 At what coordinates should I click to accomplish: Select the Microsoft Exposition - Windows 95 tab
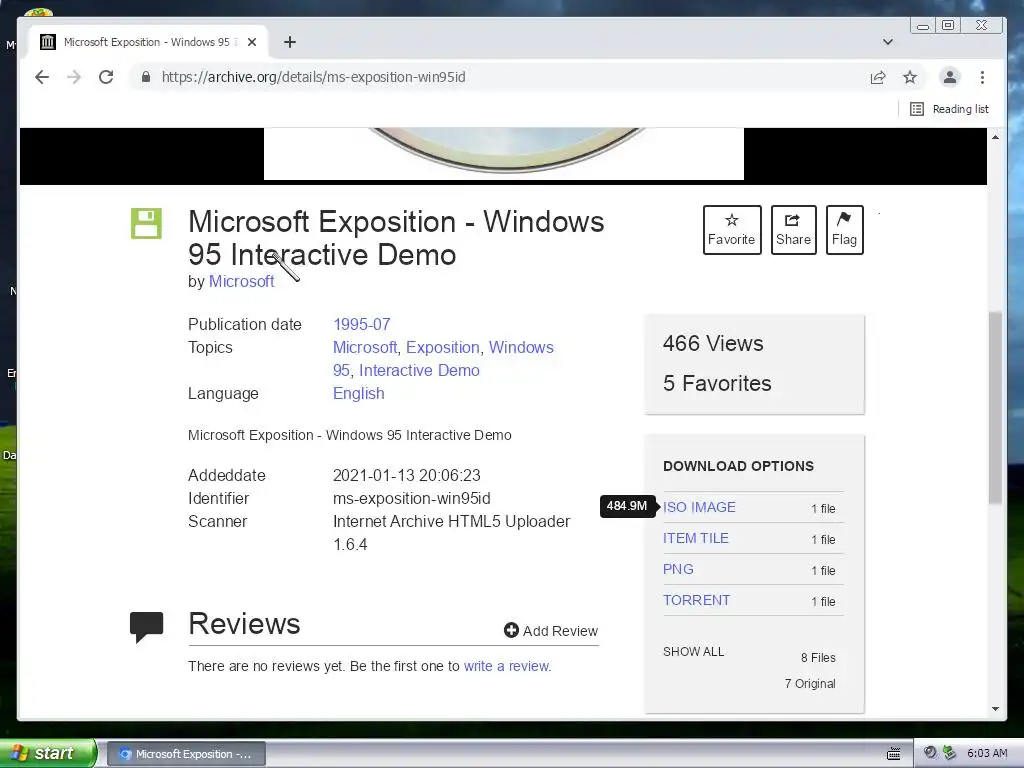[x=149, y=42]
